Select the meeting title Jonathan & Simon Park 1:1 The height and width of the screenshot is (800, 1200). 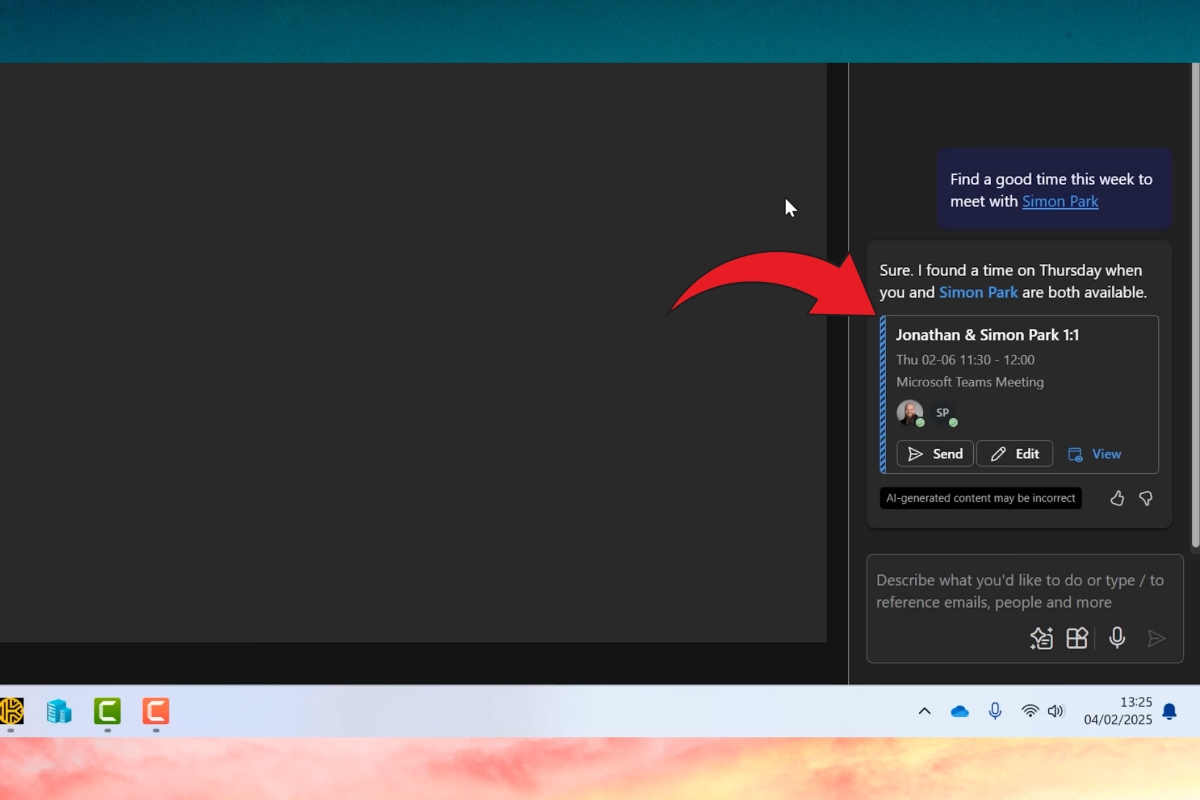987,335
